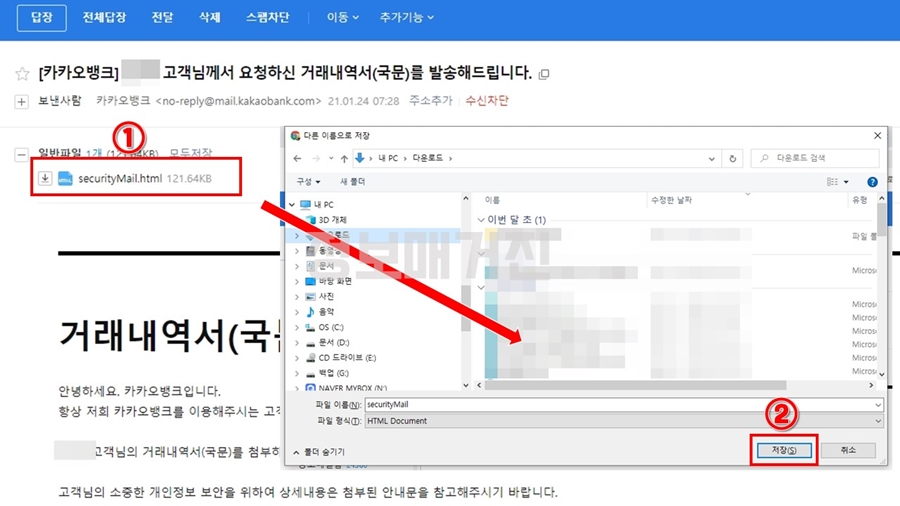Select 백업 (G:) drive

[x=333, y=373]
